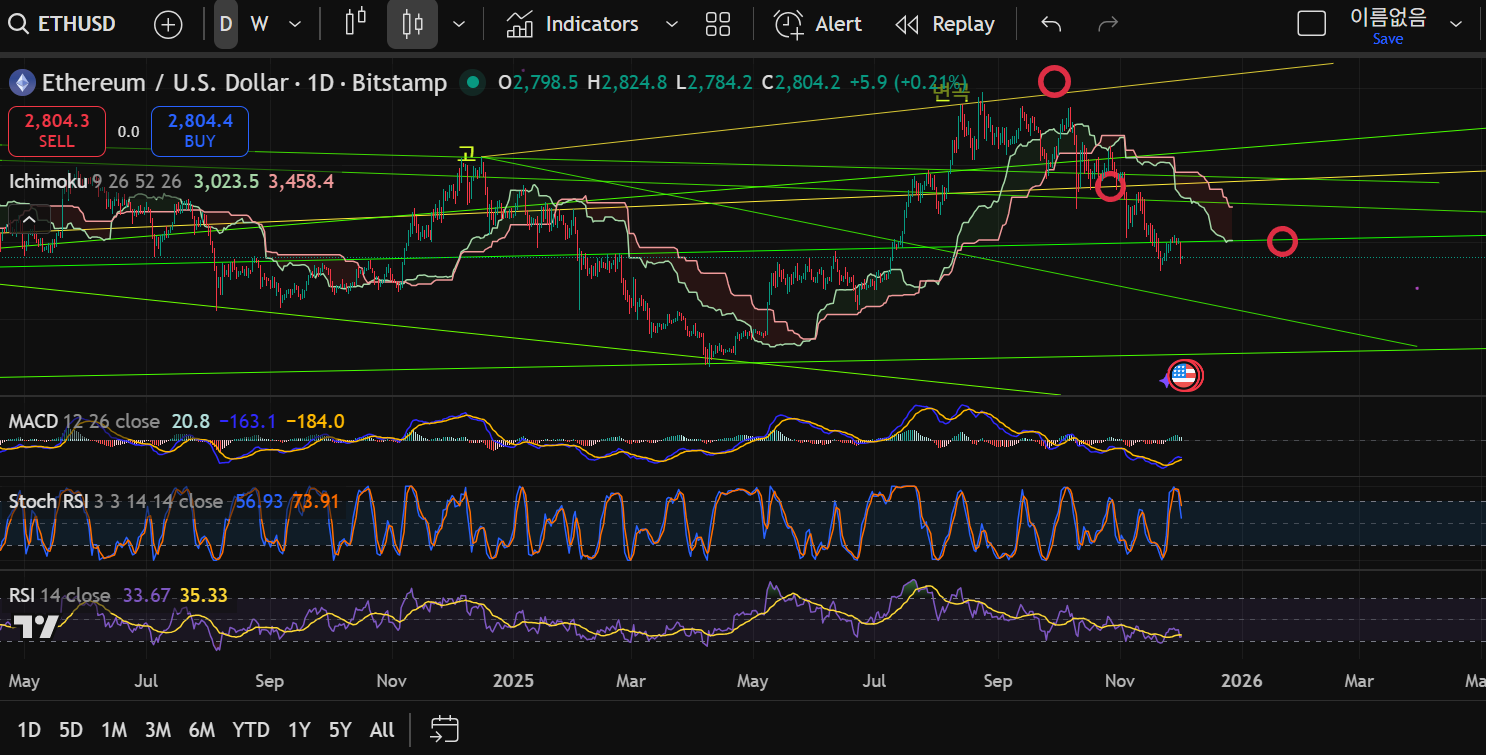1486x755 pixels.
Task: Toggle the Candles chart style button
Action: pyautogui.click(x=412, y=24)
